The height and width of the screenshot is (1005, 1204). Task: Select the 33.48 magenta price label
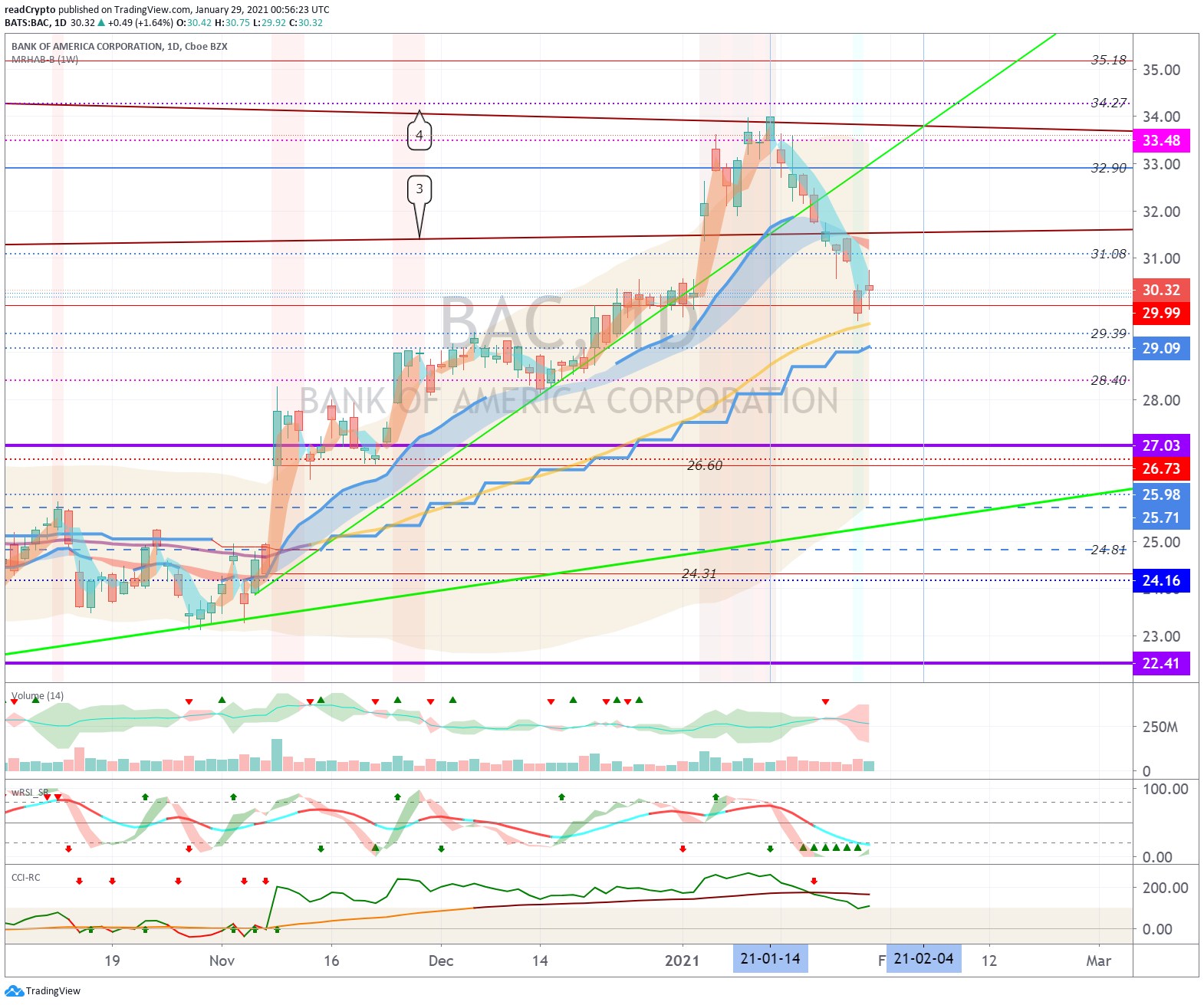pyautogui.click(x=1161, y=140)
